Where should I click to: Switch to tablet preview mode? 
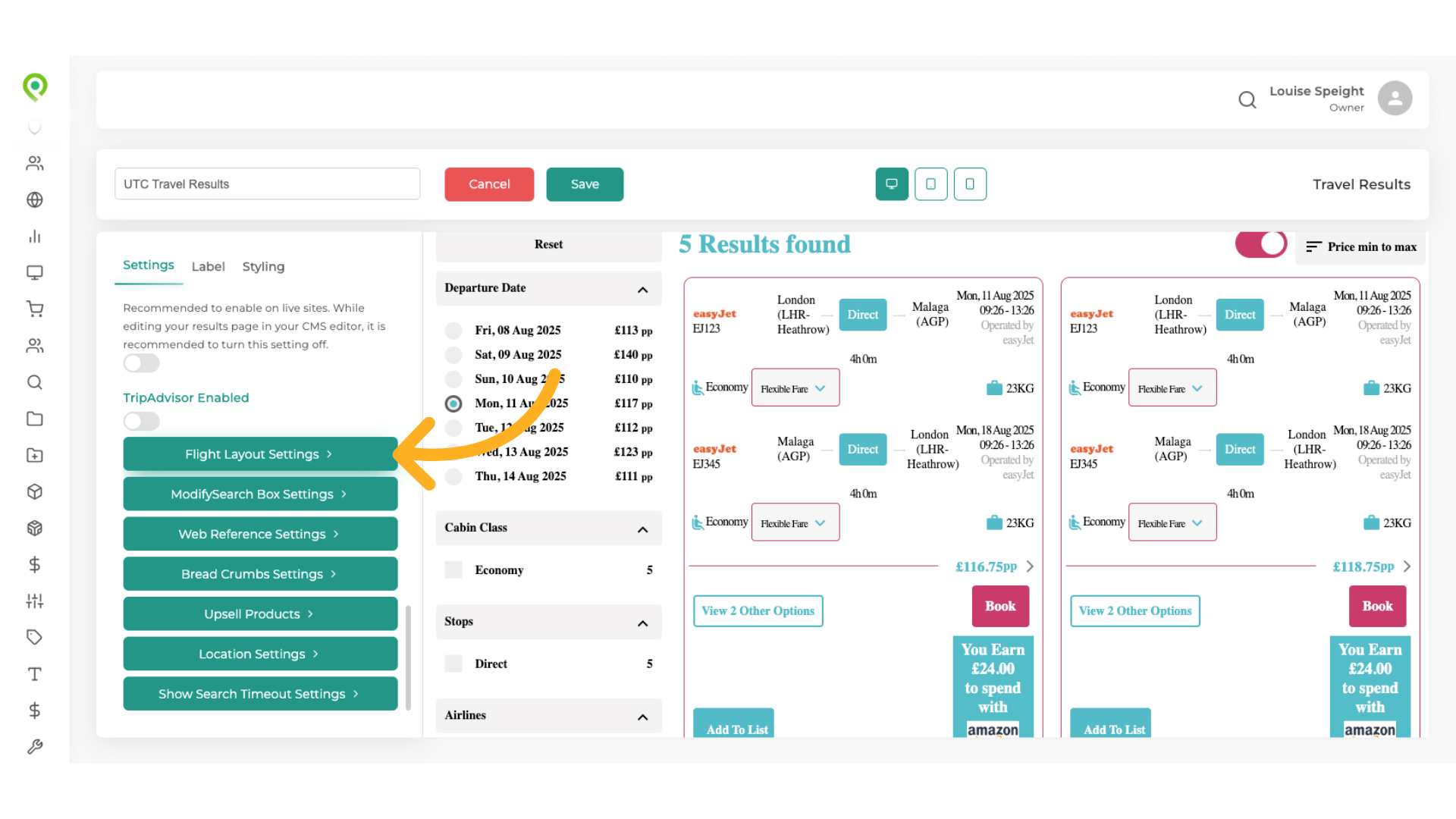pyautogui.click(x=931, y=184)
